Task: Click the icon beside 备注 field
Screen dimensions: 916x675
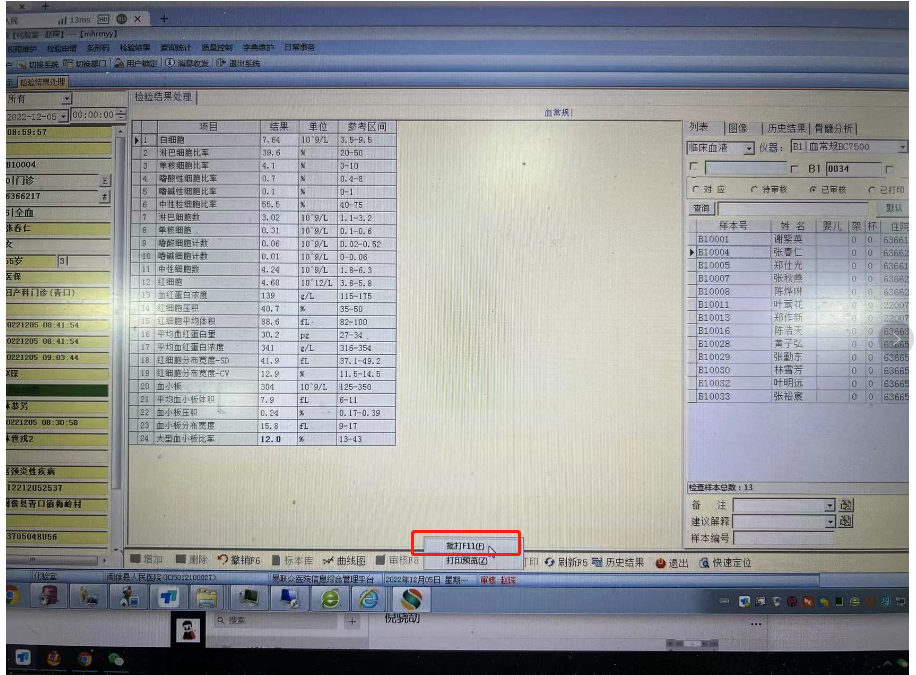Action: 845,504
